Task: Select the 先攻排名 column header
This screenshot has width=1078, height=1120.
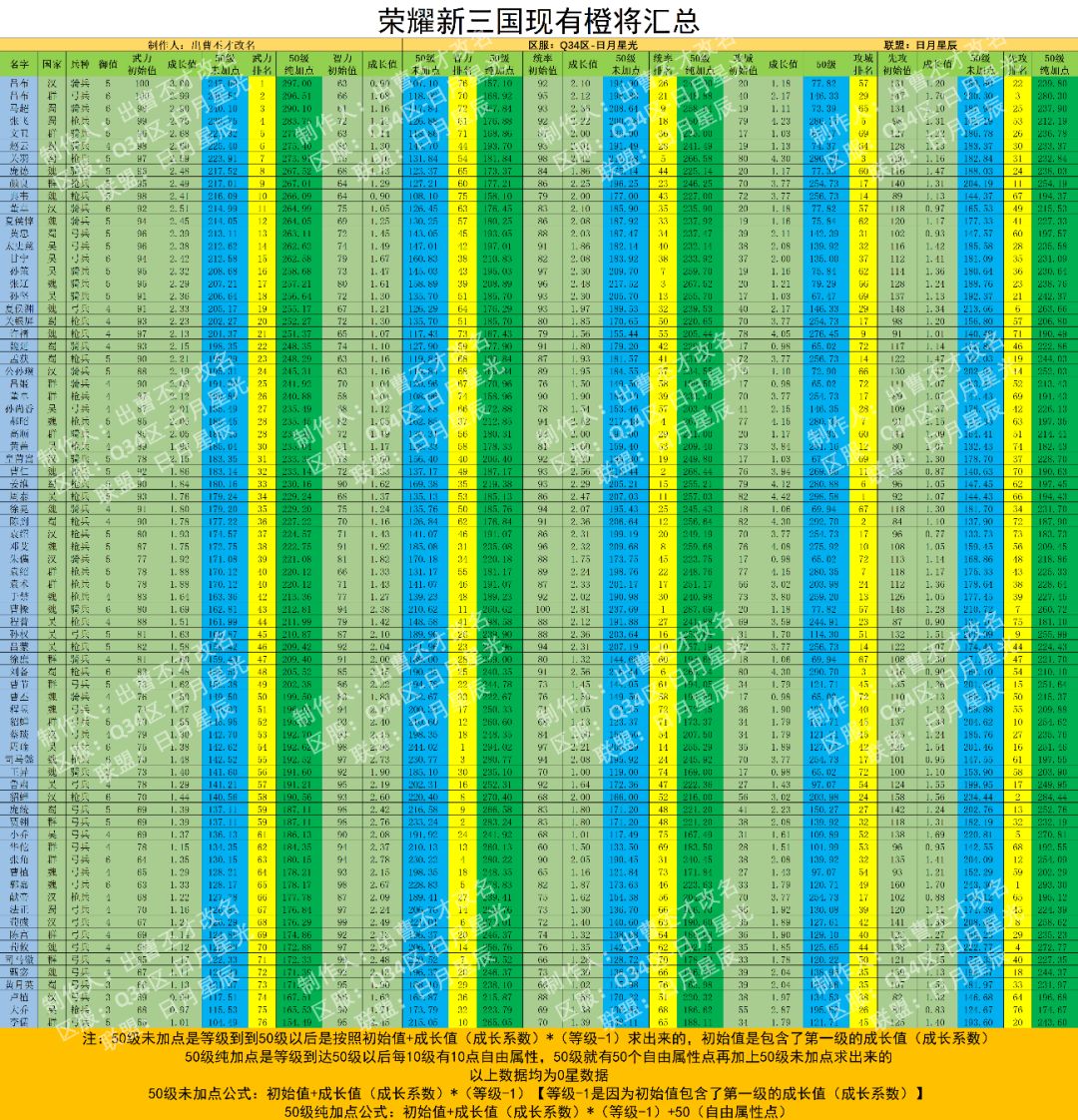Action: (1017, 64)
